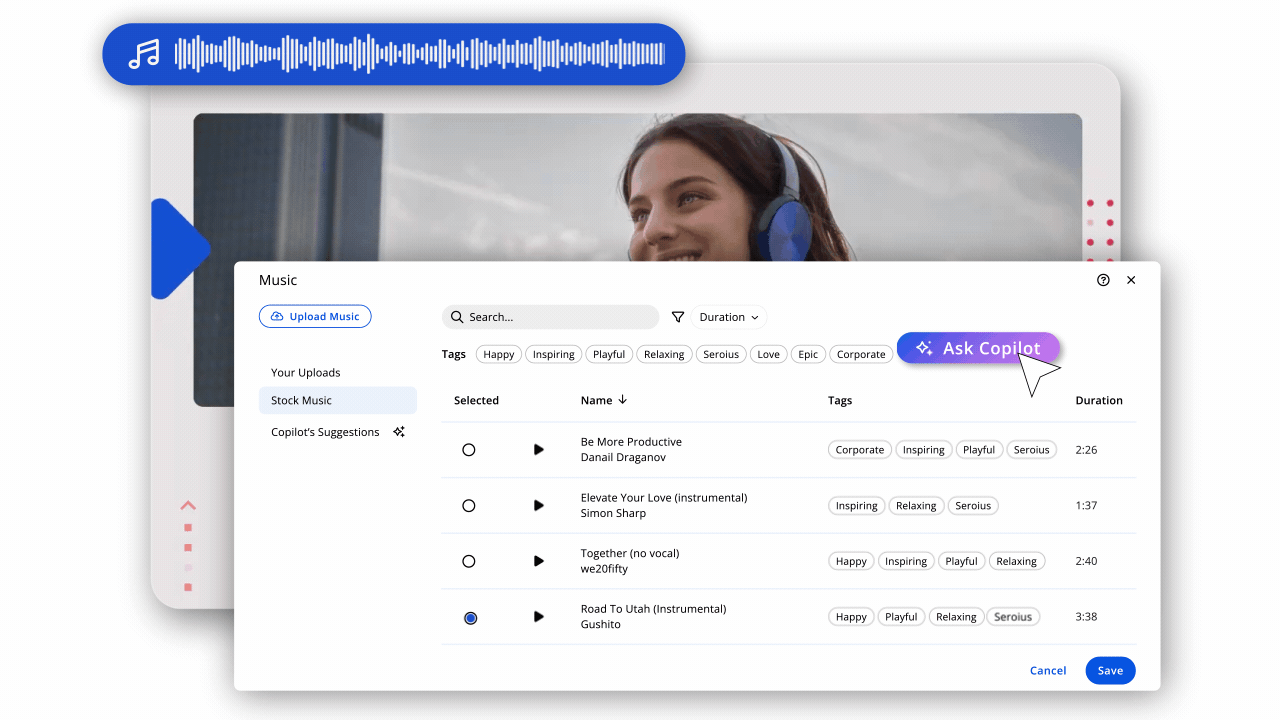Viewport: 1280px width, 720px height.
Task: Play Elevate Your Love preview
Action: coord(538,506)
